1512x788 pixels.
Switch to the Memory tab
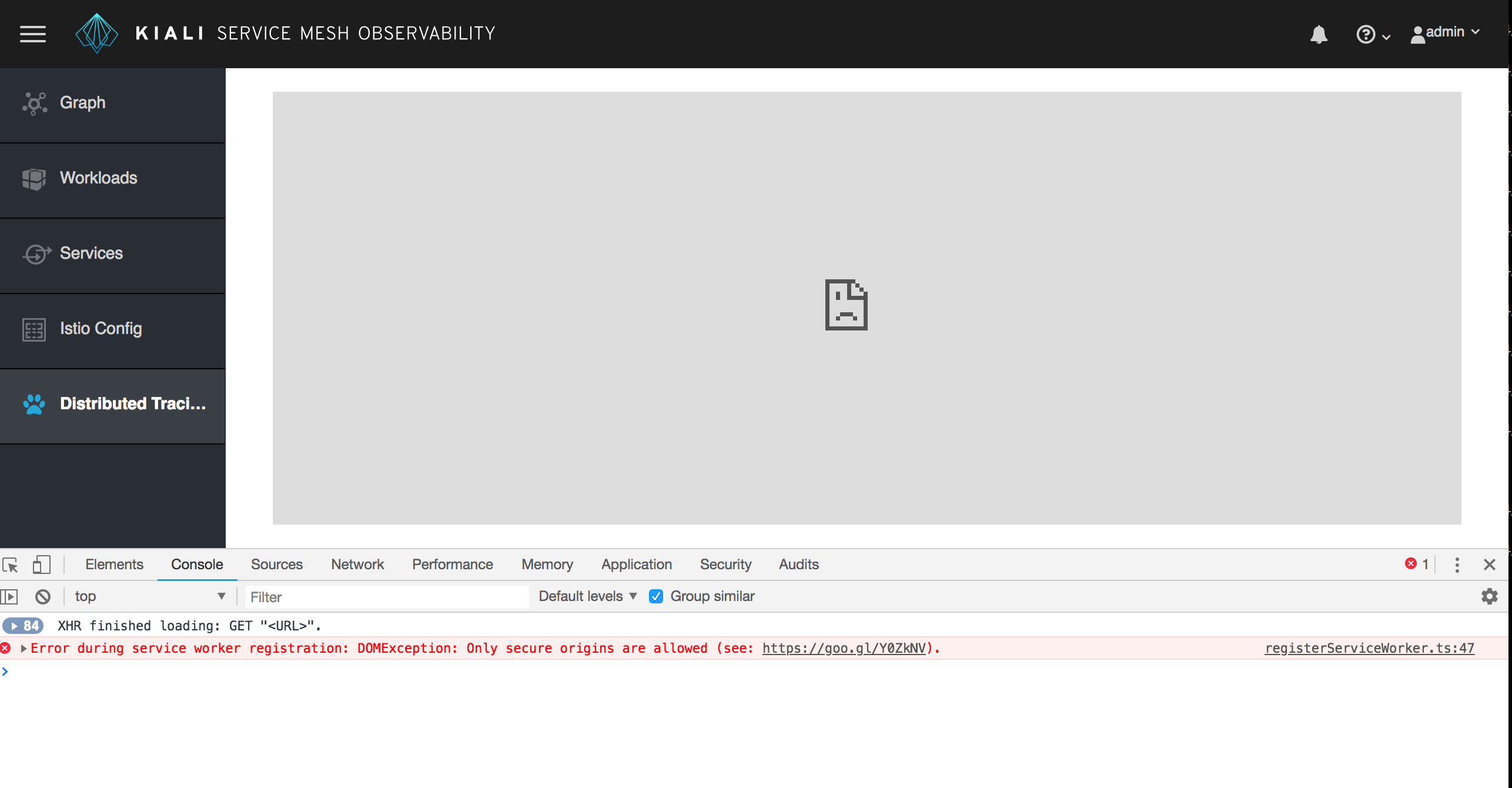pos(547,565)
